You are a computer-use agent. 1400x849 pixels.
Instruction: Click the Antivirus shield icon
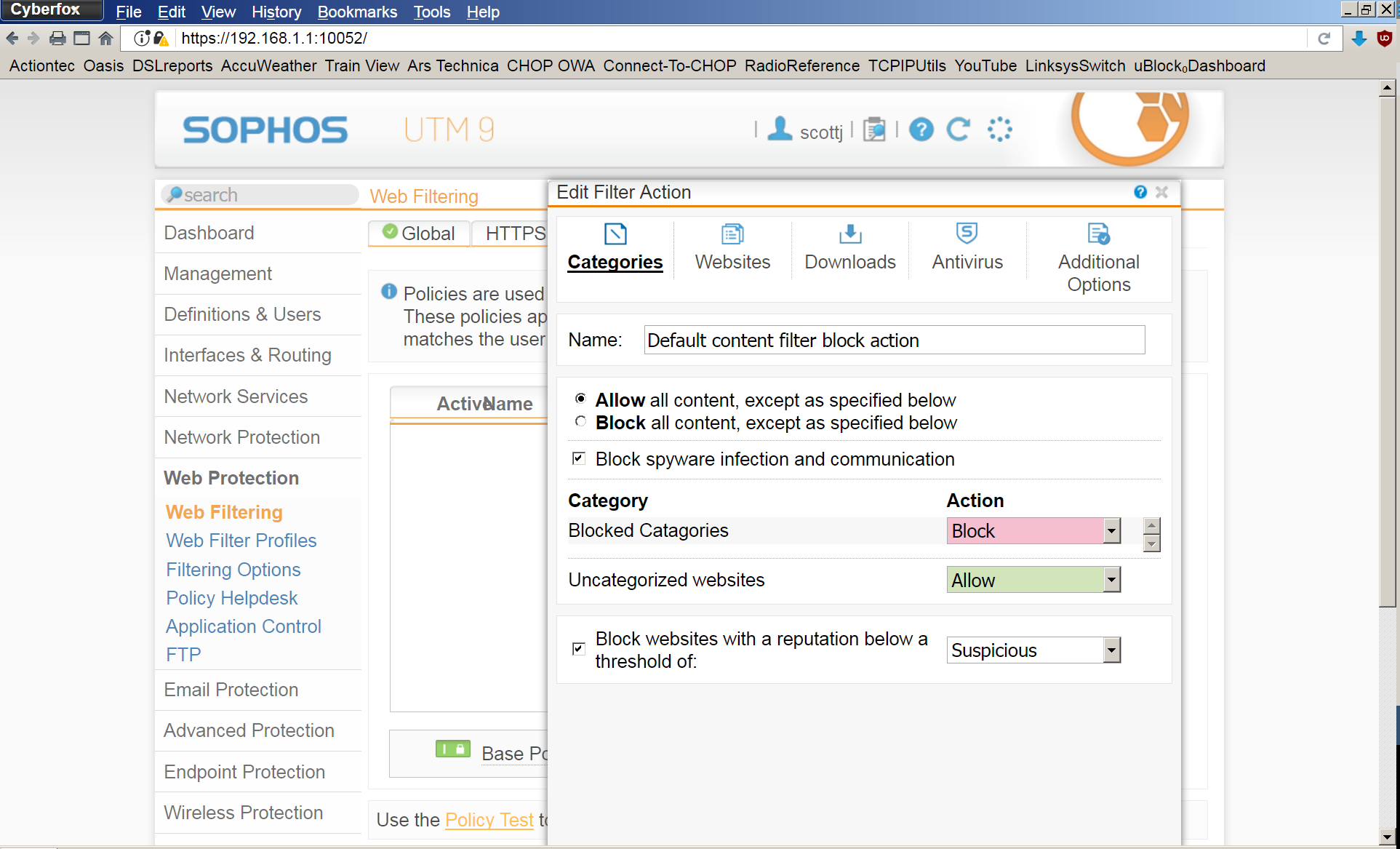click(967, 234)
